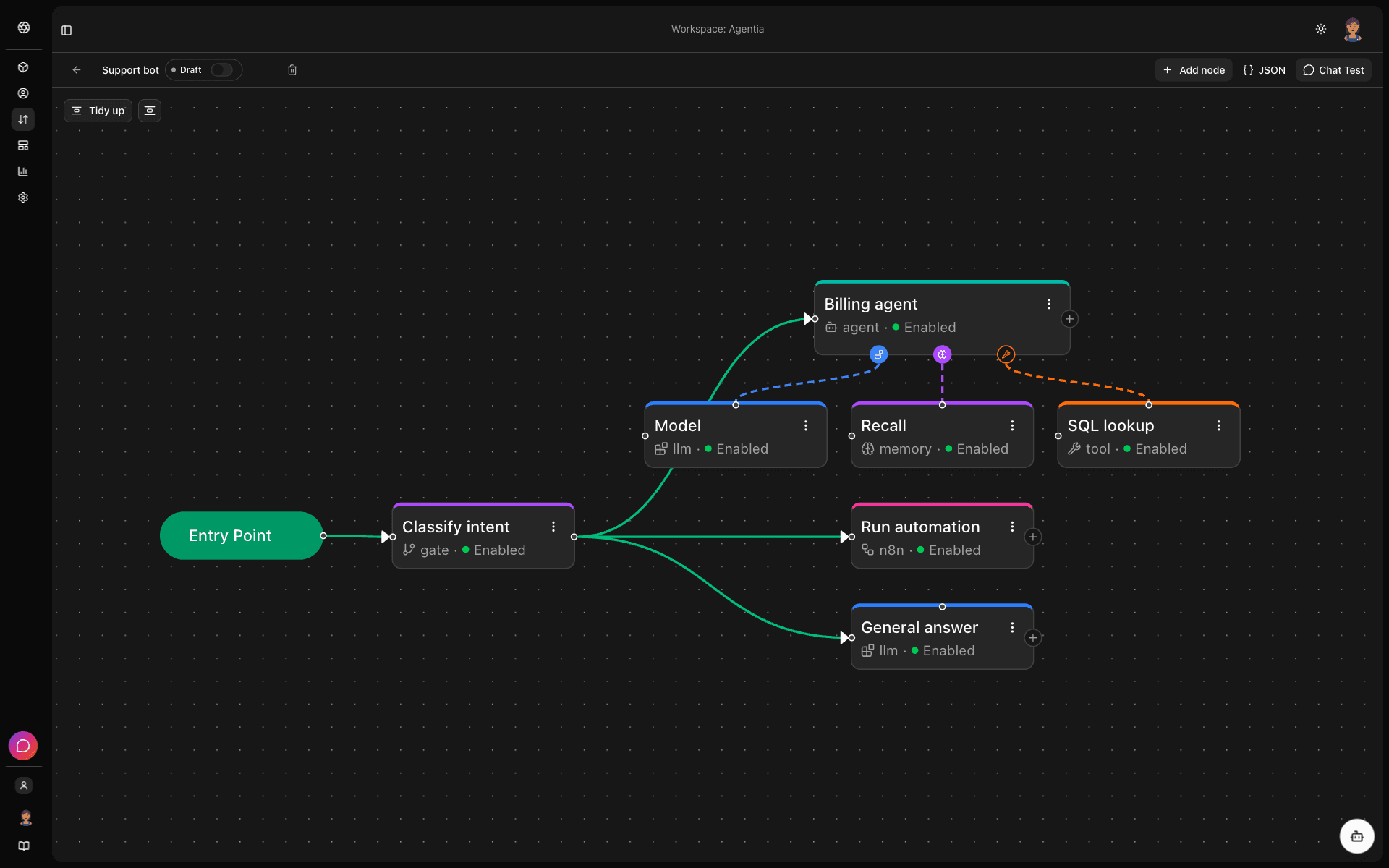This screenshot has height=868, width=1389.
Task: Toggle the Draft publish switch
Action: (221, 70)
